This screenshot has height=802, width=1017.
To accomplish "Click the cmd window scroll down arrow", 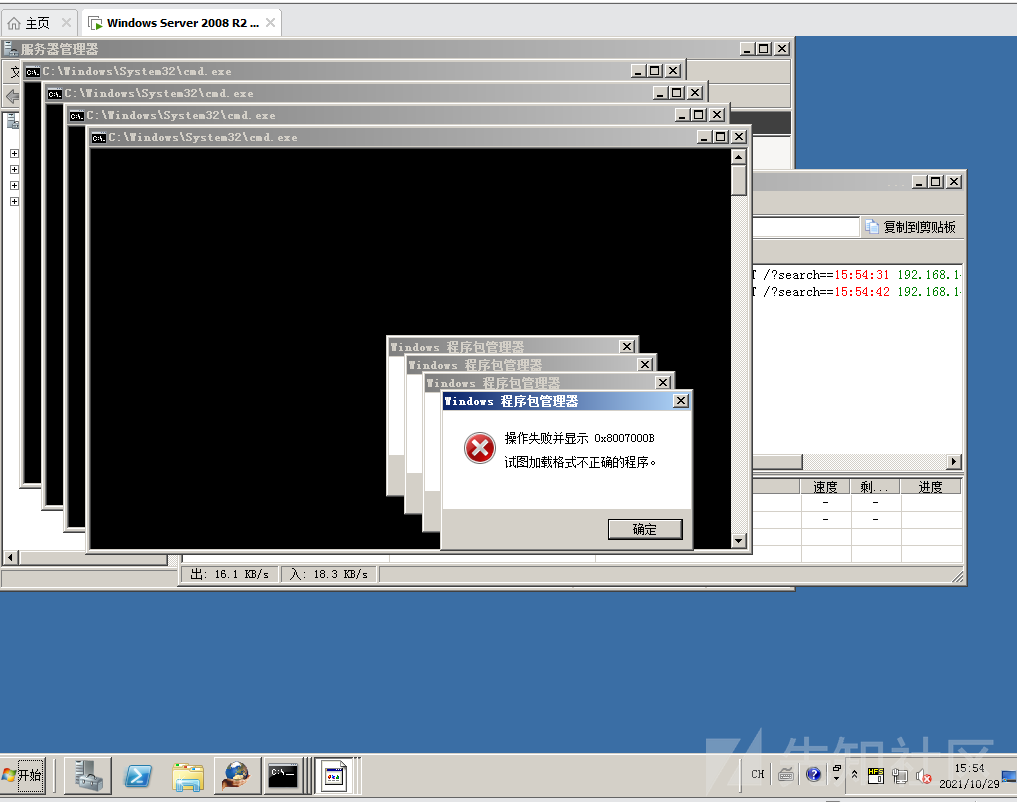I will pyautogui.click(x=738, y=540).
